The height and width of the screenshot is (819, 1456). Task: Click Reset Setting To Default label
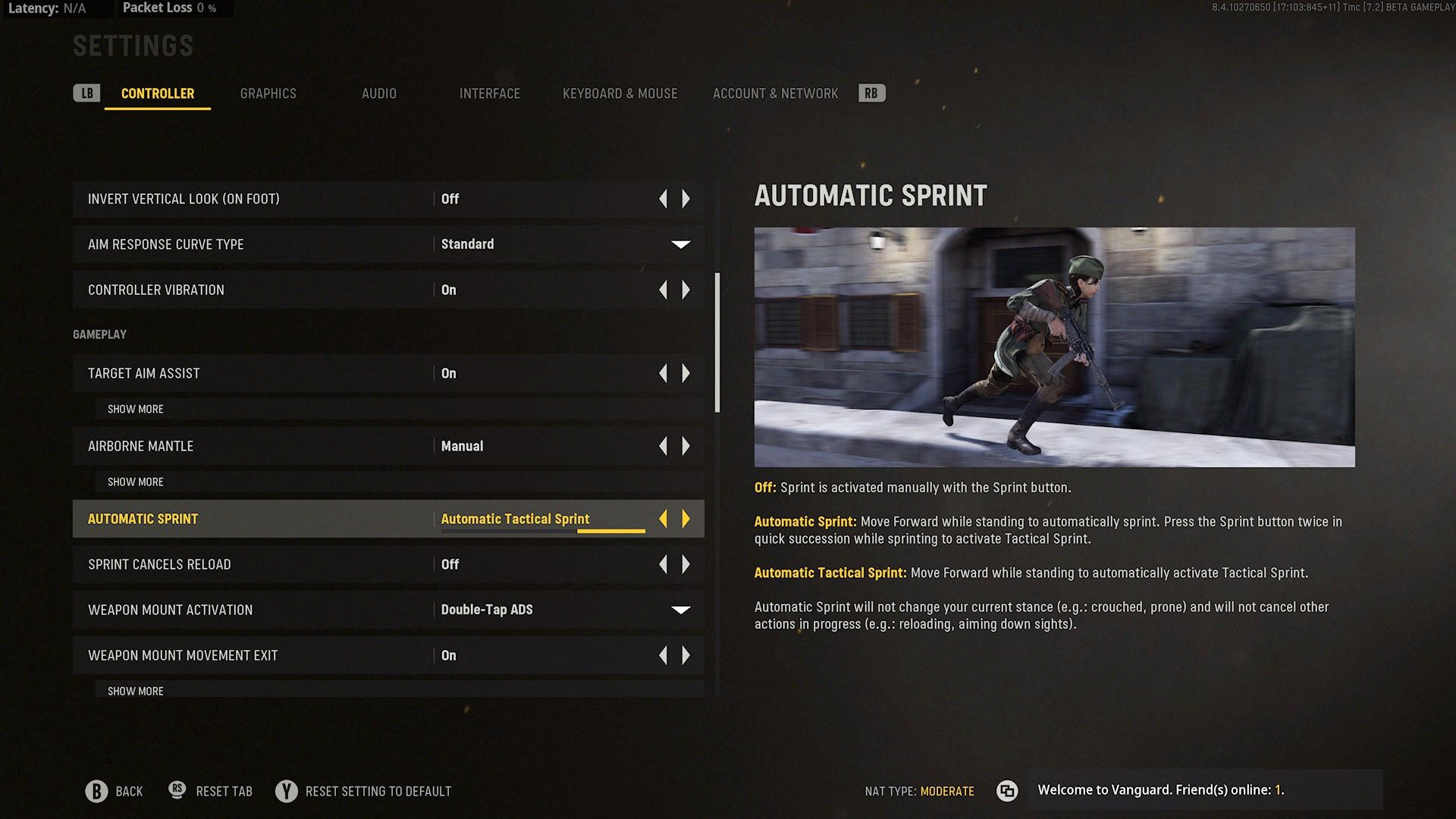(x=378, y=791)
